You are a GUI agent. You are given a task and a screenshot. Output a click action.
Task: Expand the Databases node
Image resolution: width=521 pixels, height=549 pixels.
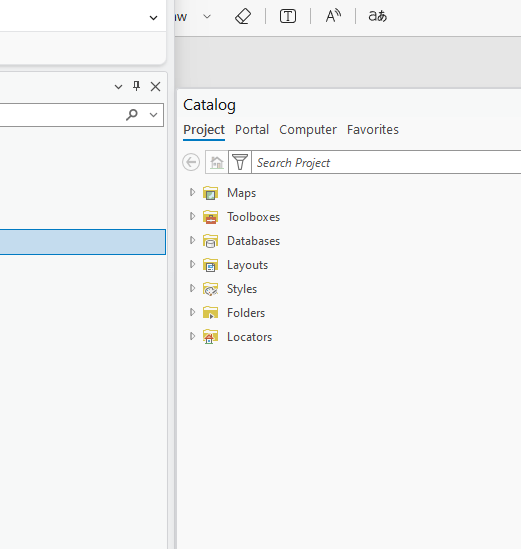coord(192,240)
